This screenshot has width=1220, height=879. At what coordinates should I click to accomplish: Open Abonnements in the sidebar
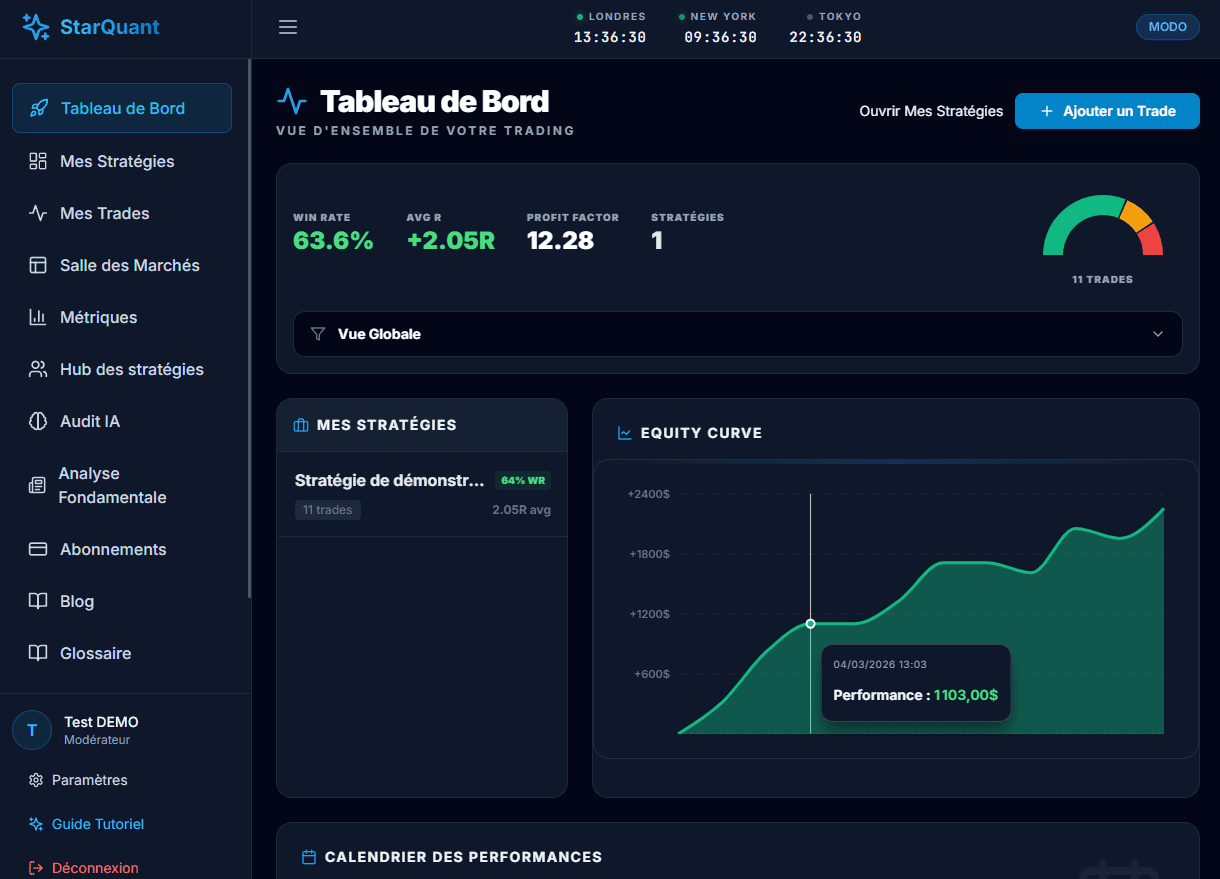[113, 549]
